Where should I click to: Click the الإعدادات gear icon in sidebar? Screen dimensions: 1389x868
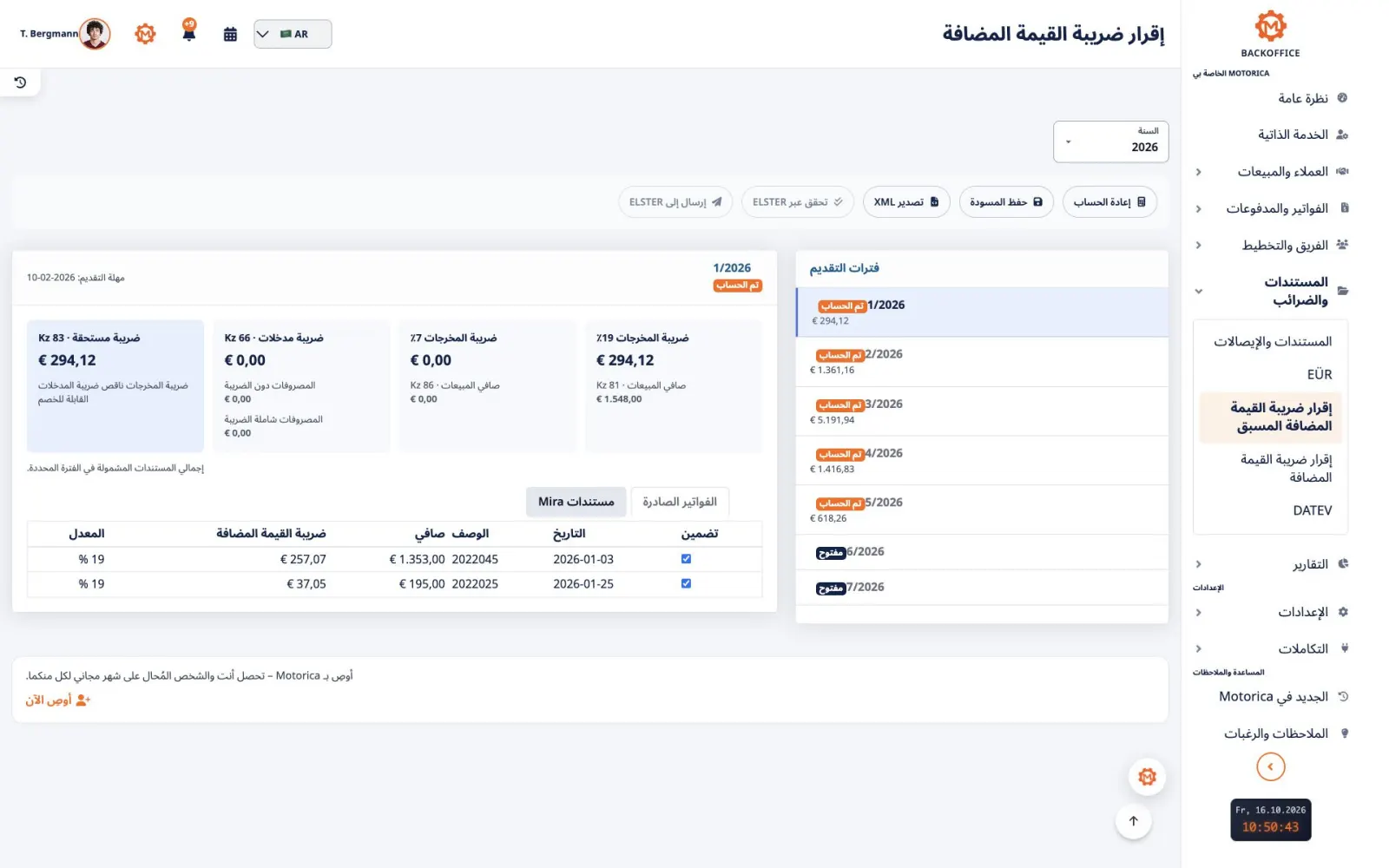pos(1343,612)
